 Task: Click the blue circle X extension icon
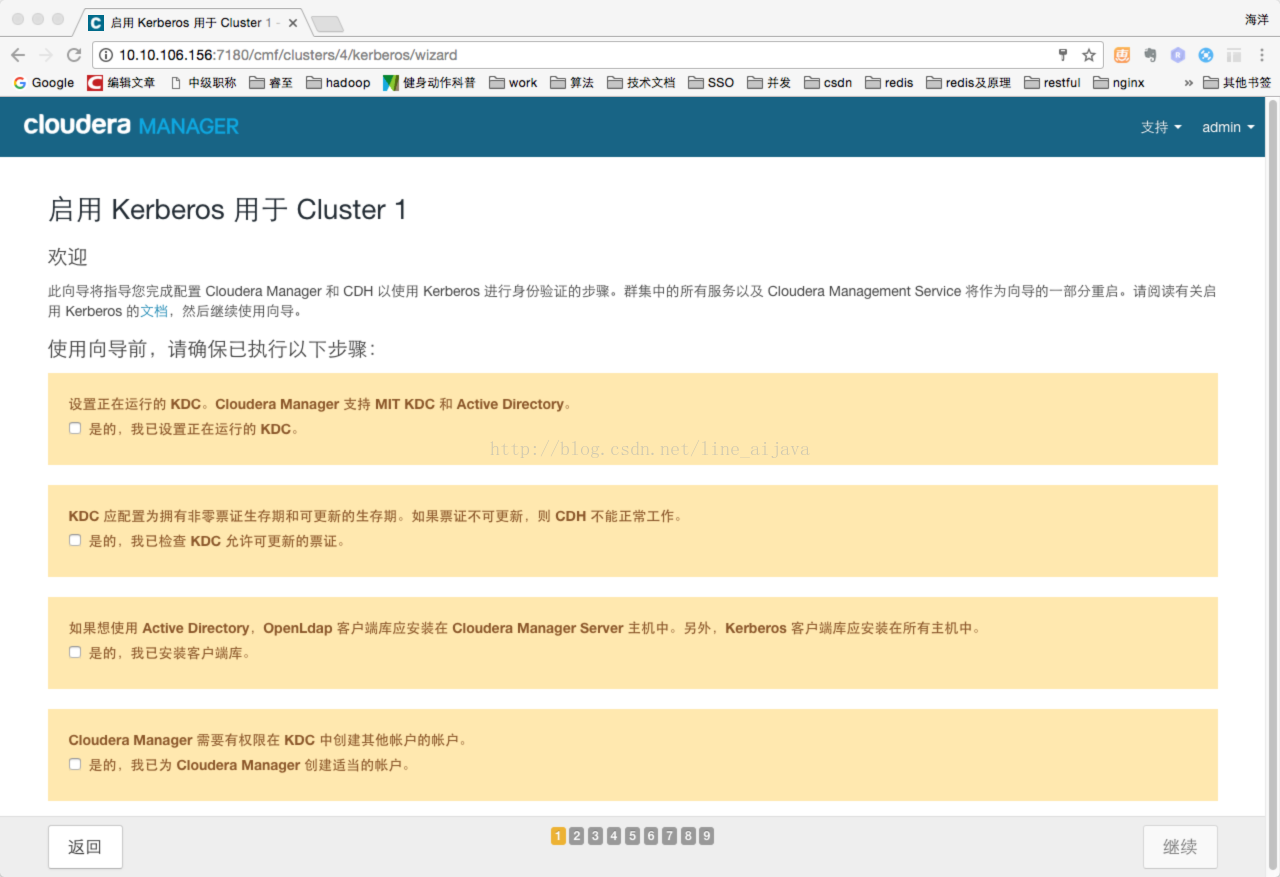point(1206,55)
